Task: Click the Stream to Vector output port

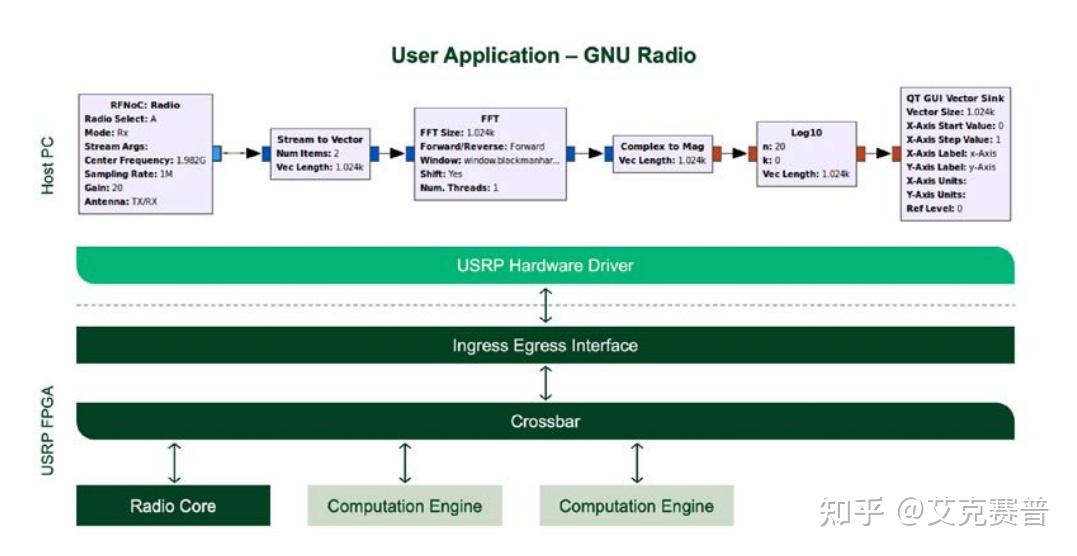Action: [375, 153]
